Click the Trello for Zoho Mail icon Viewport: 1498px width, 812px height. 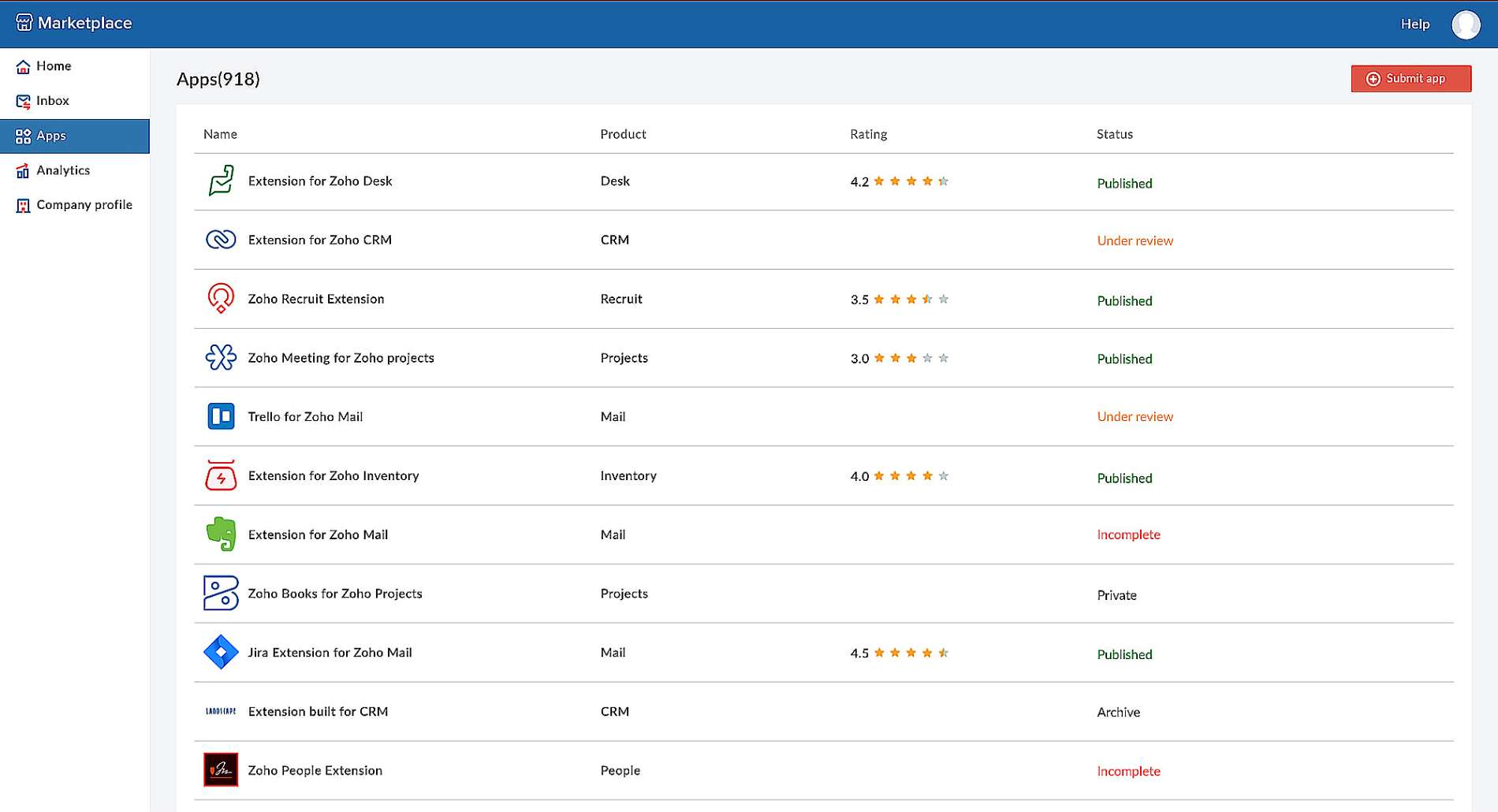(221, 416)
